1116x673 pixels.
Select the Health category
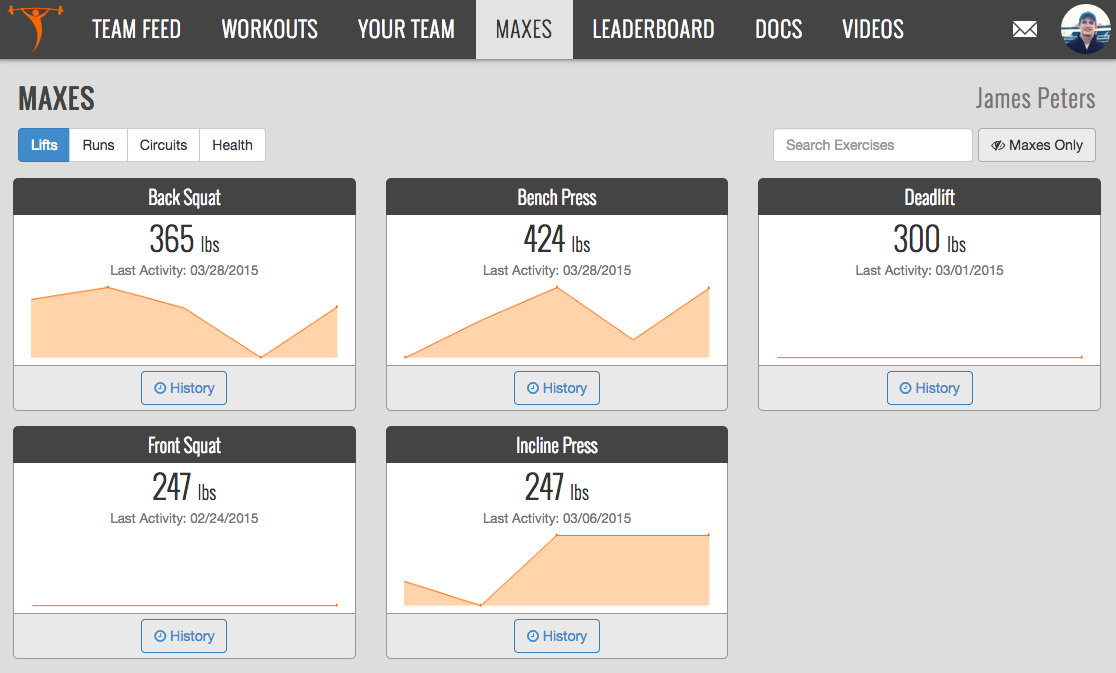pos(232,145)
